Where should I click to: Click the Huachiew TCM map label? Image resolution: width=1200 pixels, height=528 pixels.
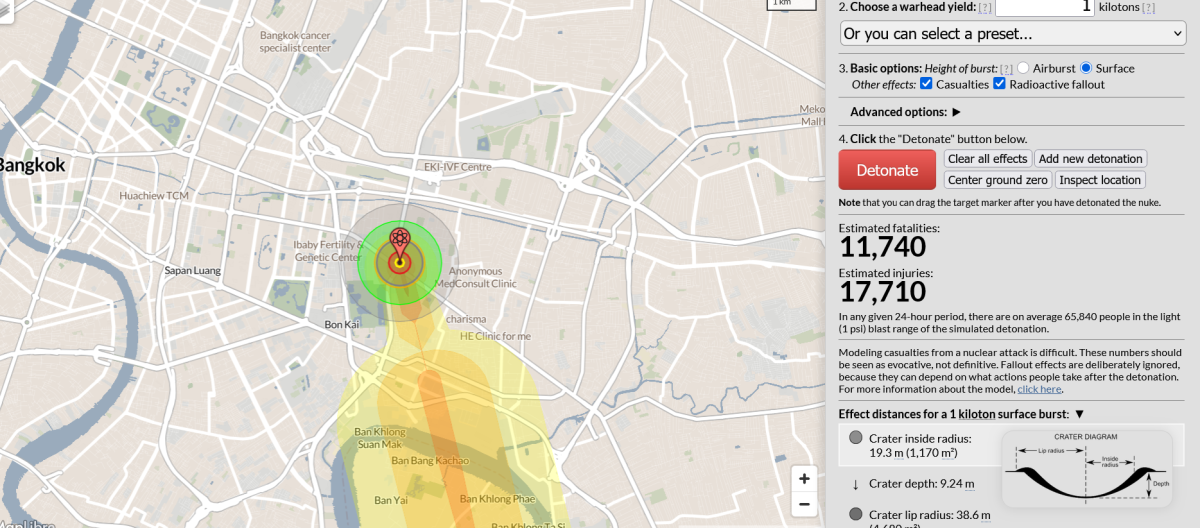153,195
